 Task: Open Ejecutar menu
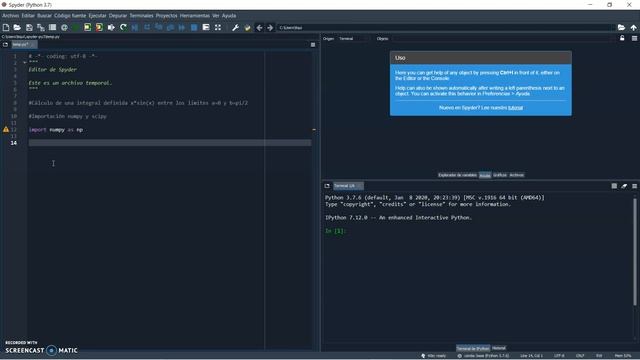[x=98, y=16]
